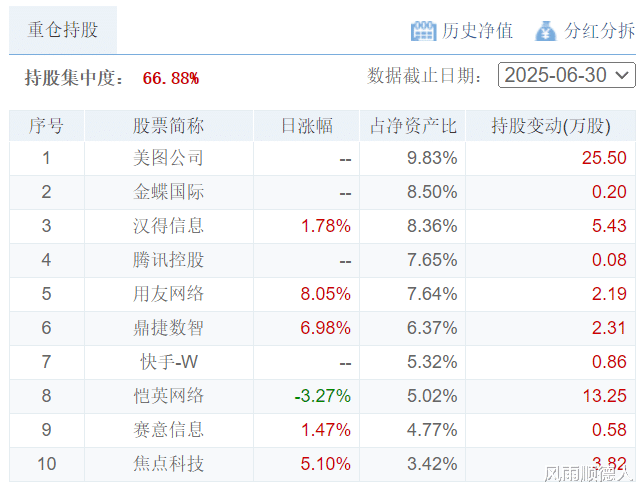Click 7.65% net asset ratio of 腾讯控股

[432, 260]
